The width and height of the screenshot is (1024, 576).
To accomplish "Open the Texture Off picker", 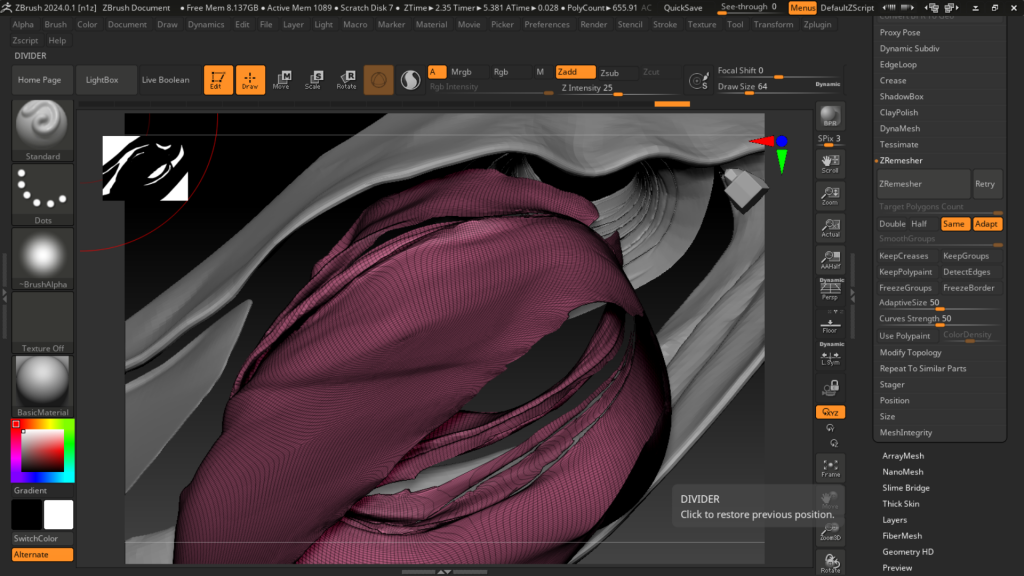I will [42, 323].
